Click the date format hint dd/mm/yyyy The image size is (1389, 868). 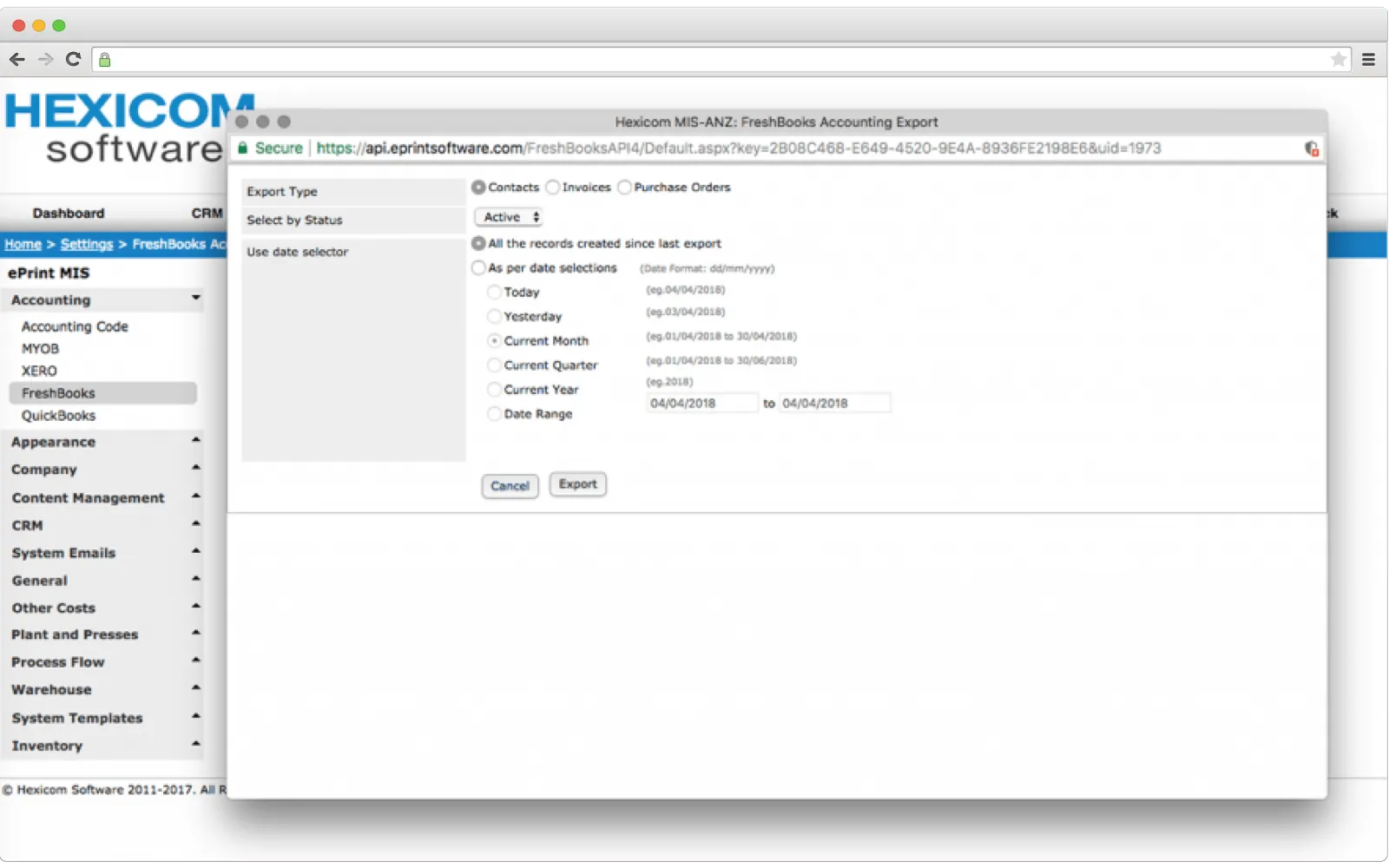(707, 269)
